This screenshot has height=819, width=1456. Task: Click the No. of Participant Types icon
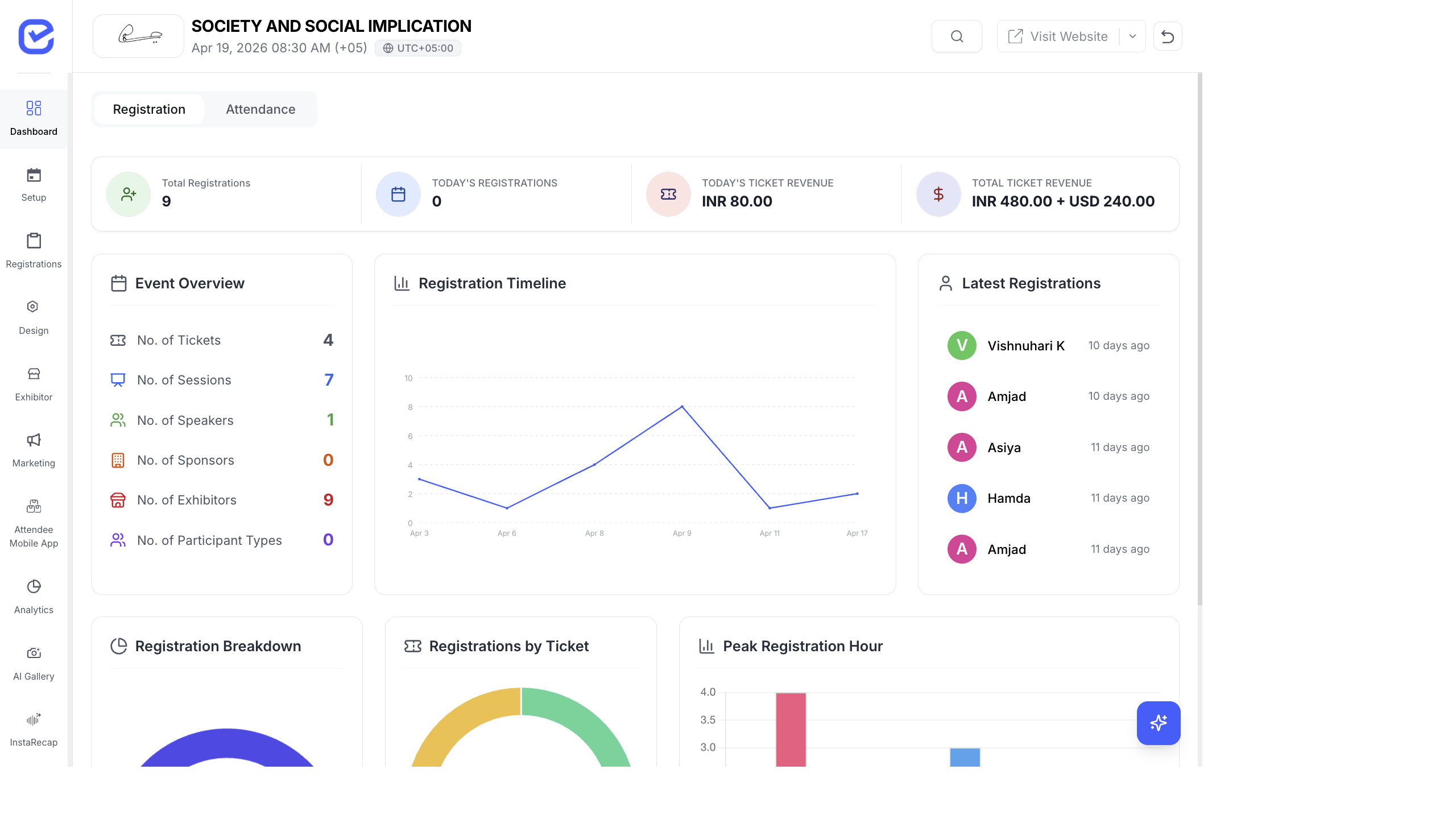click(x=118, y=540)
